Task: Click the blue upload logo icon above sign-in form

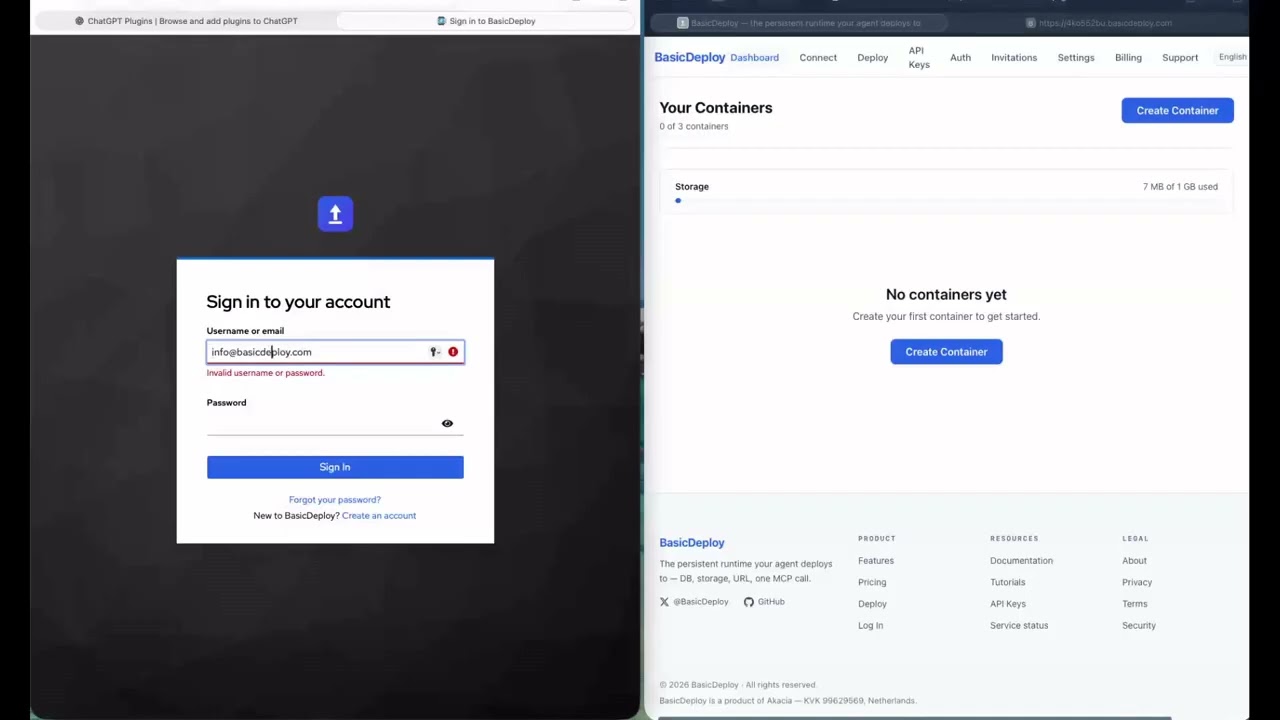Action: click(335, 214)
